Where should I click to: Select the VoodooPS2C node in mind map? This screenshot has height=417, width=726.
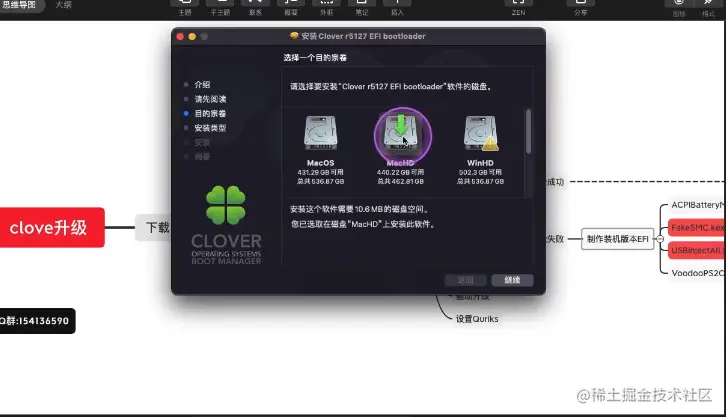point(698,273)
